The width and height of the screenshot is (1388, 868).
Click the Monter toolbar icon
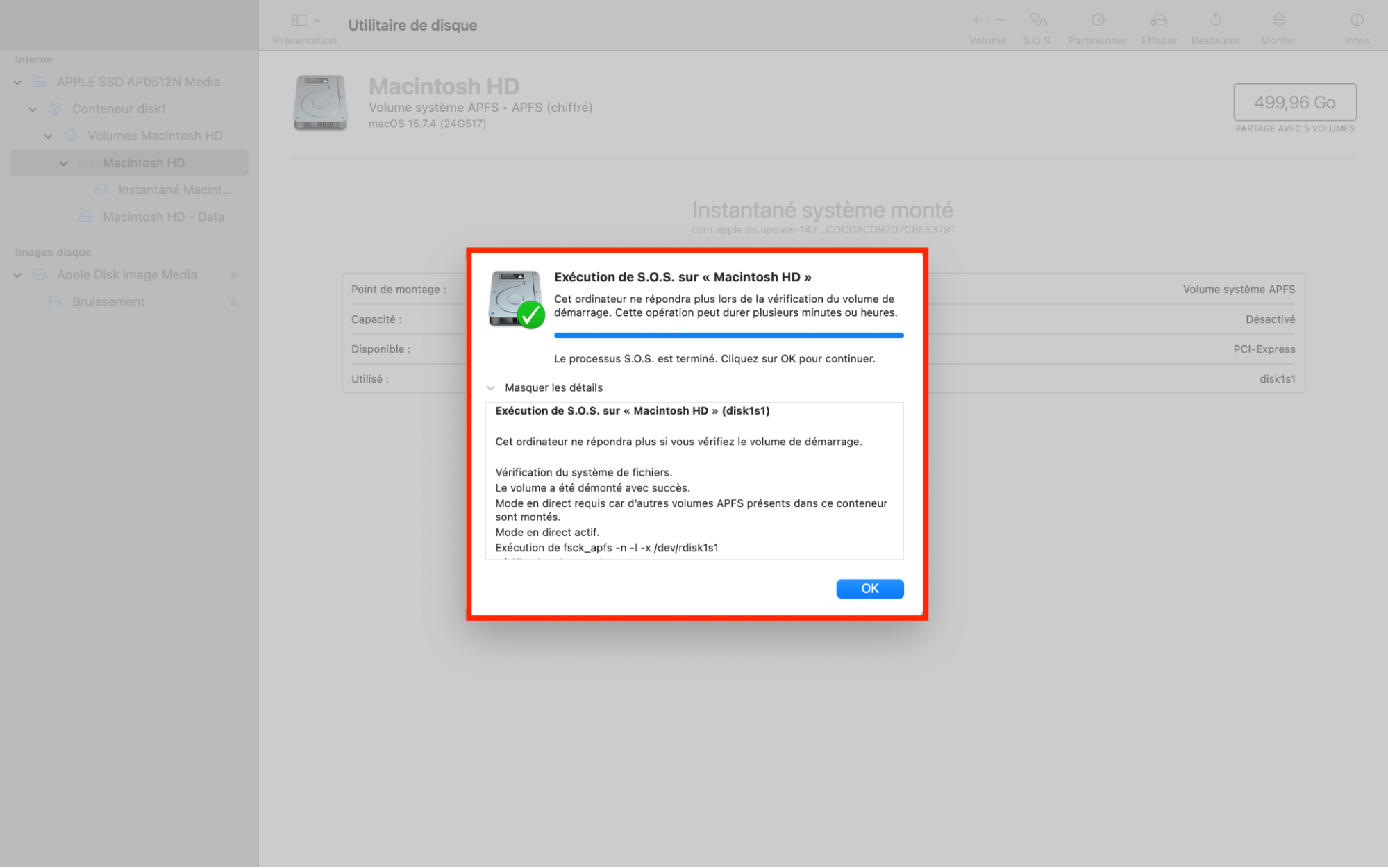click(1278, 20)
